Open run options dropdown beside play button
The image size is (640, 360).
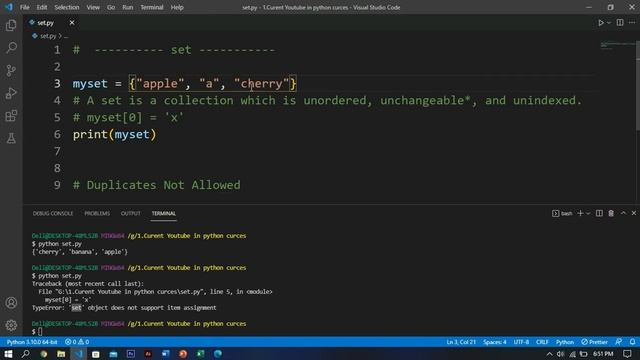click(609, 23)
